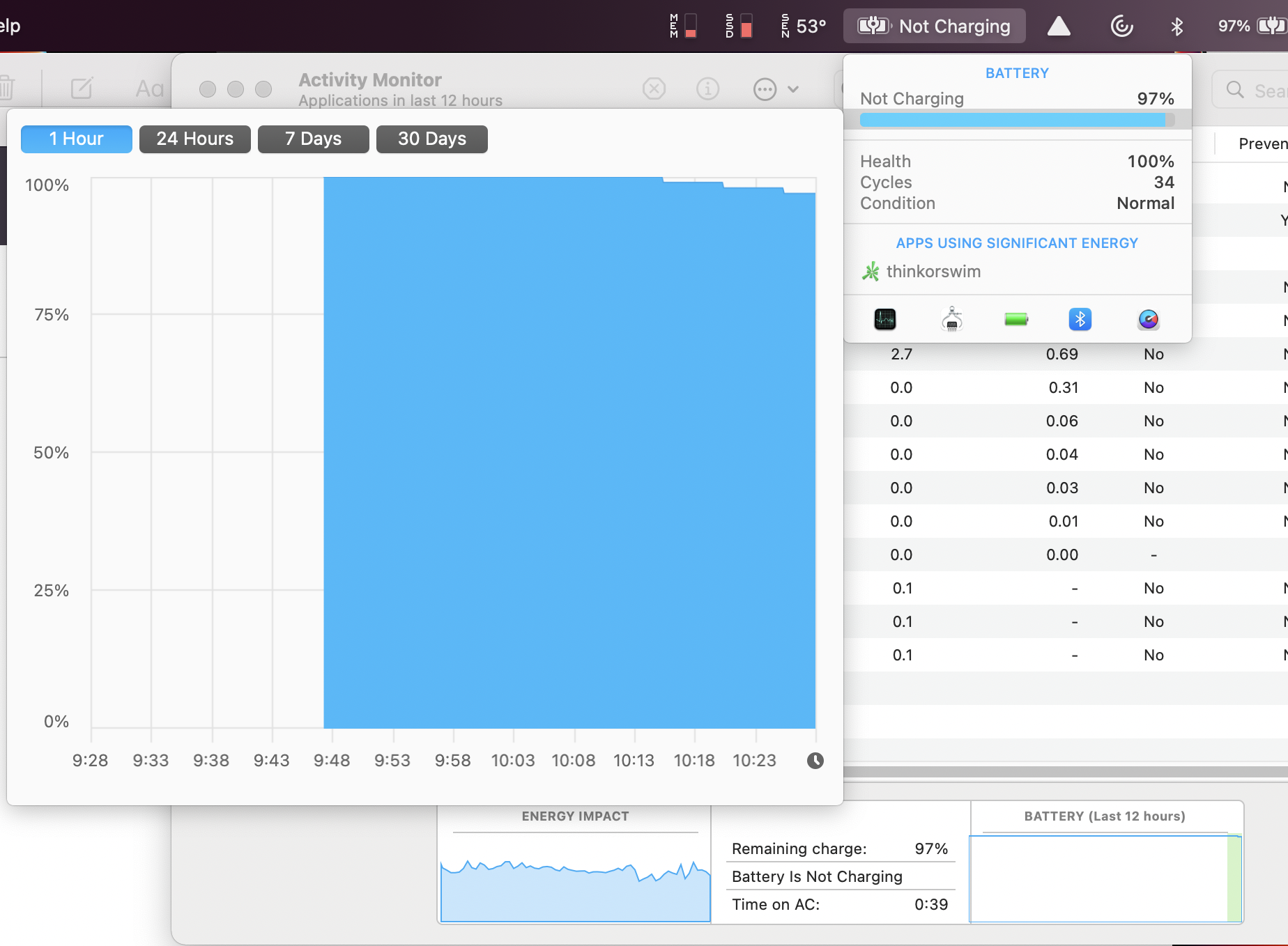Click the Time on AC value 0:39
Screen dimensions: 1288x946
[931, 904]
